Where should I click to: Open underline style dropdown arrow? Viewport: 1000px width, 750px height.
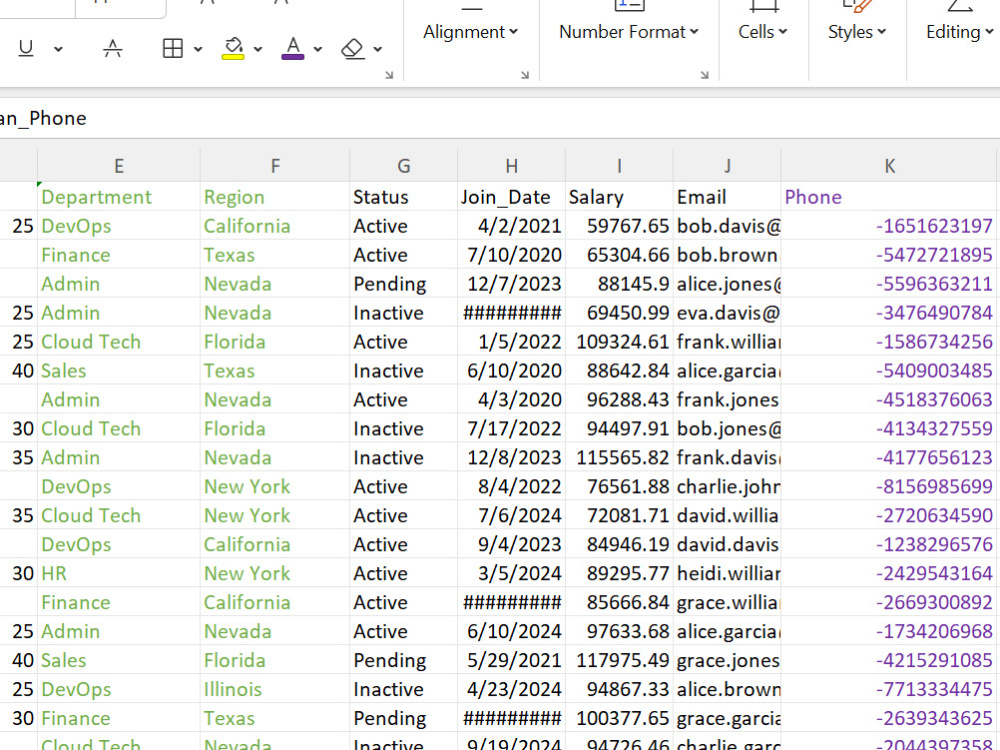coord(58,49)
